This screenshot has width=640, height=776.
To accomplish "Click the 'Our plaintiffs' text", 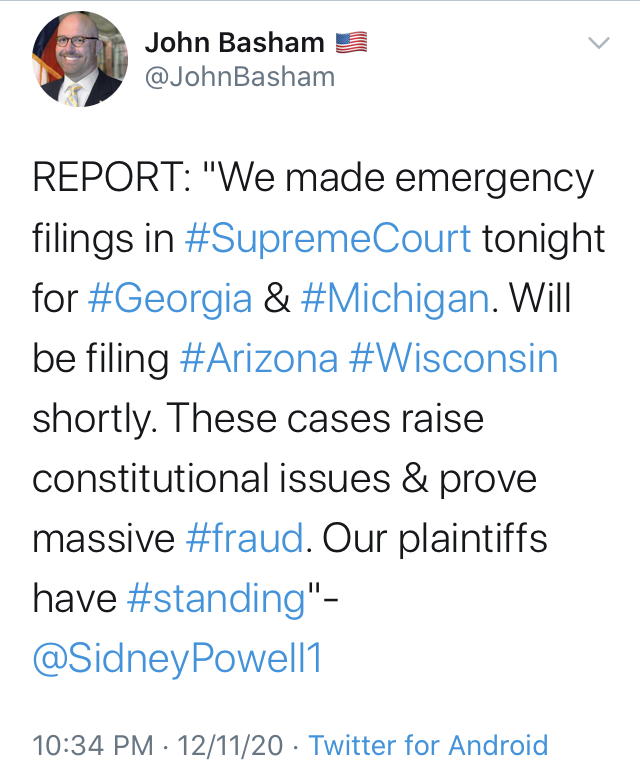I will (435, 538).
